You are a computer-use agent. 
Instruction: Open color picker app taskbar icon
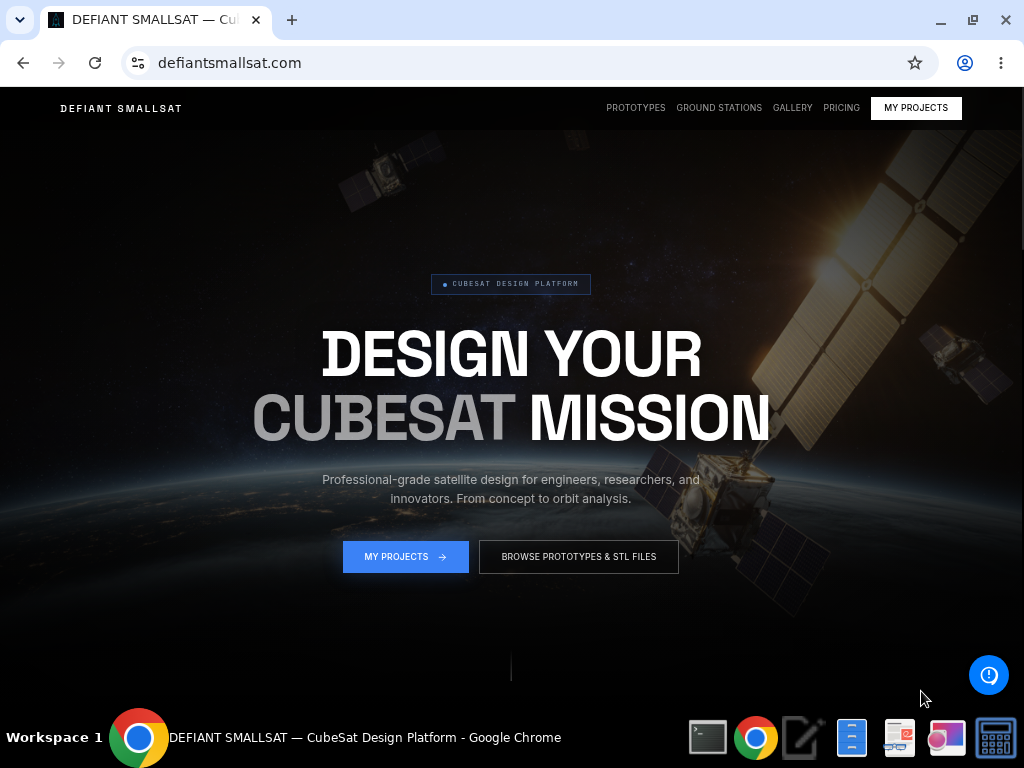click(947, 738)
